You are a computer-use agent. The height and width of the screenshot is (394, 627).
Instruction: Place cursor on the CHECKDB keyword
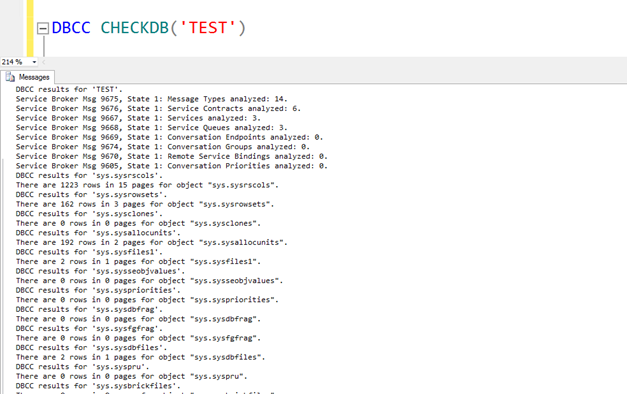[x=135, y=28]
